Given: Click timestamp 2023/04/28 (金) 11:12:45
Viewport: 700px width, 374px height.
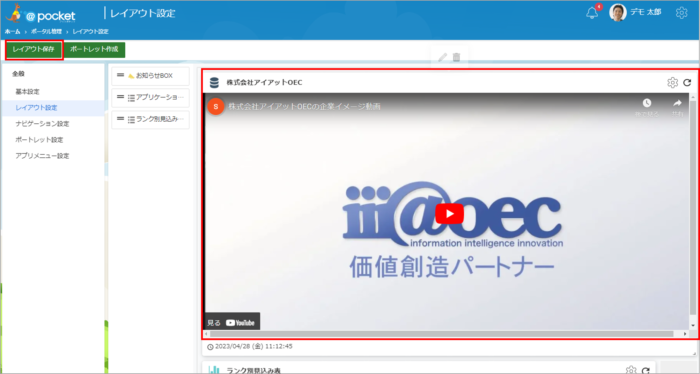Looking at the screenshot, I should pyautogui.click(x=254, y=346).
